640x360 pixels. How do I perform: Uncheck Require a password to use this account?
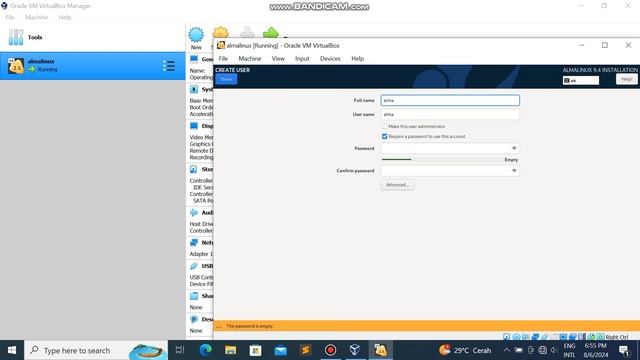click(x=384, y=136)
